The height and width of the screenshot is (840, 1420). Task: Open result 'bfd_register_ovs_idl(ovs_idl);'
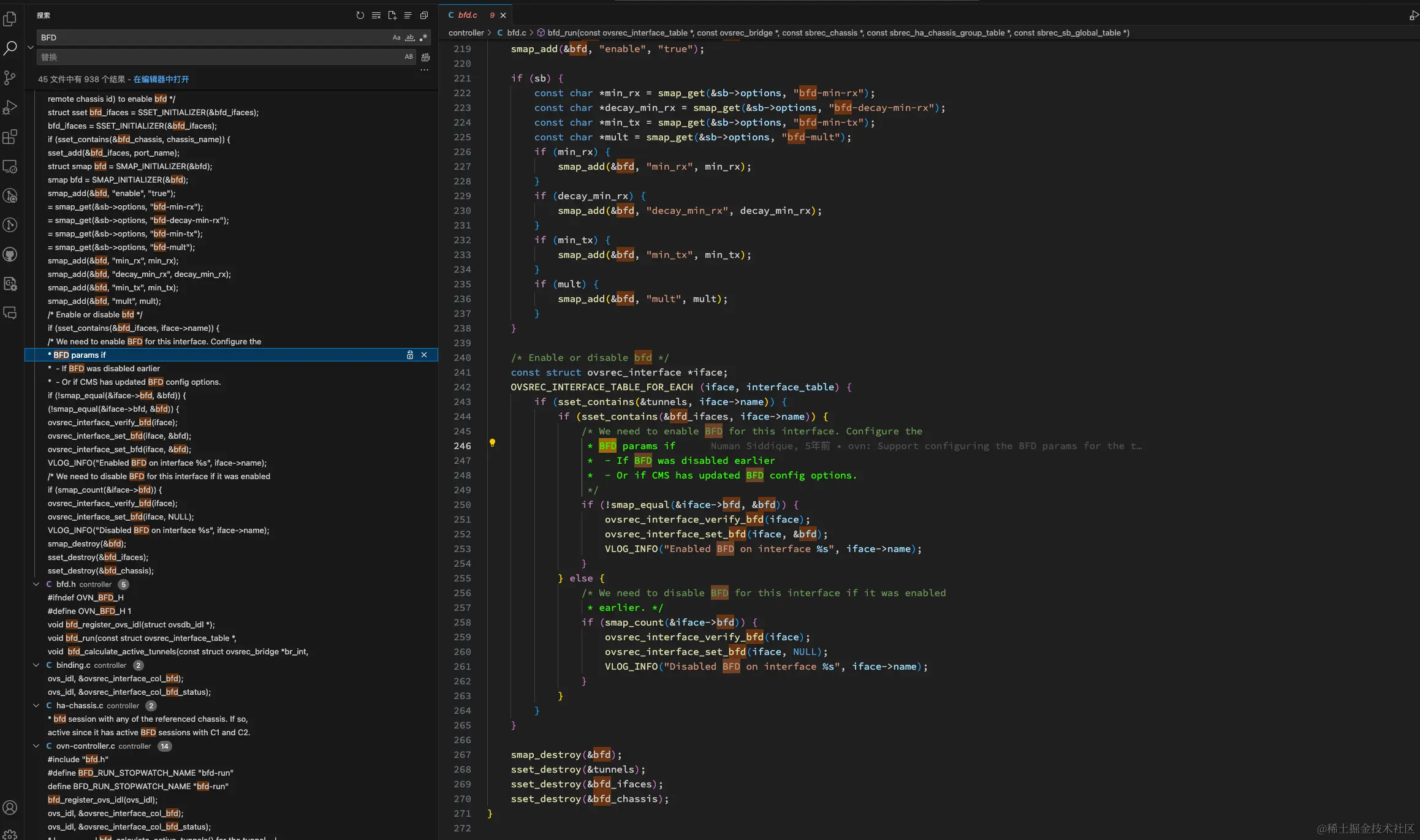[102, 800]
